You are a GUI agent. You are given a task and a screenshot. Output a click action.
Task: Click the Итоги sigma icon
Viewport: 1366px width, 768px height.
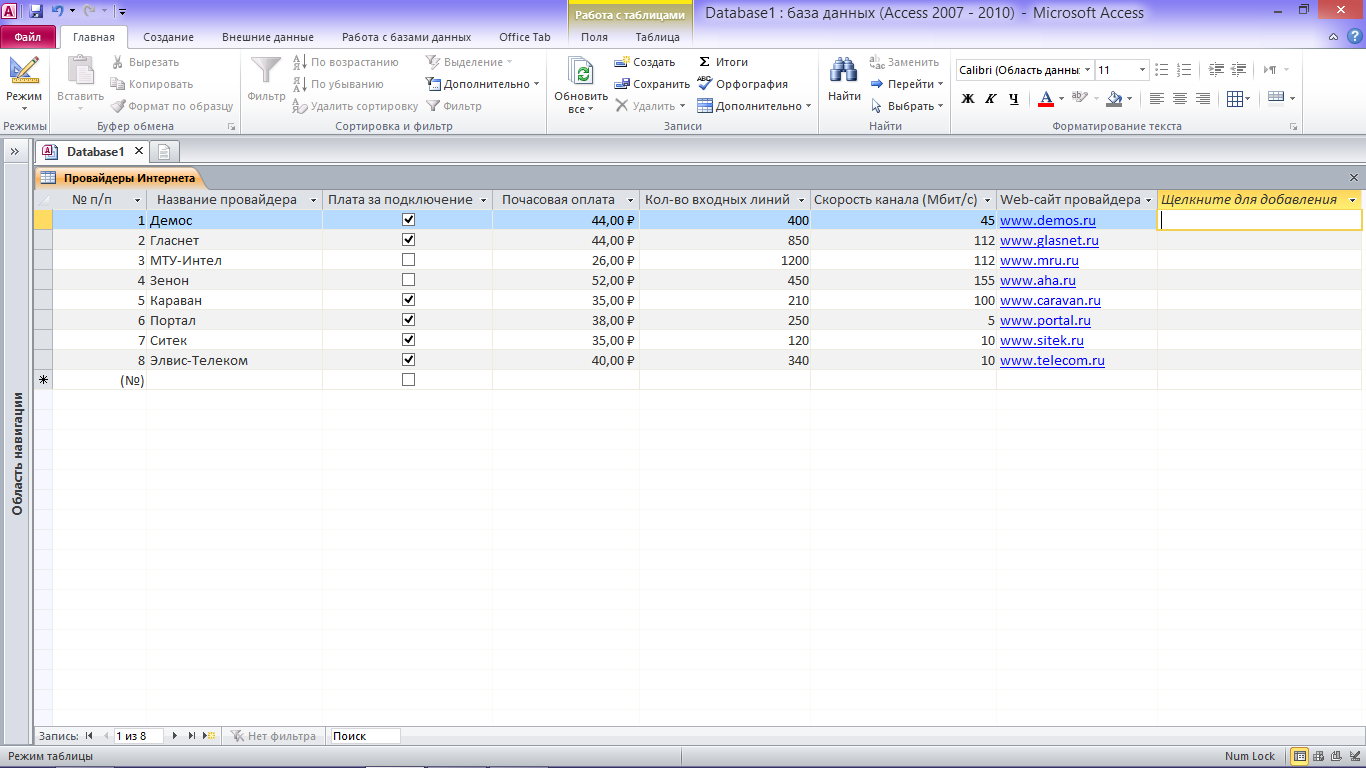[704, 62]
